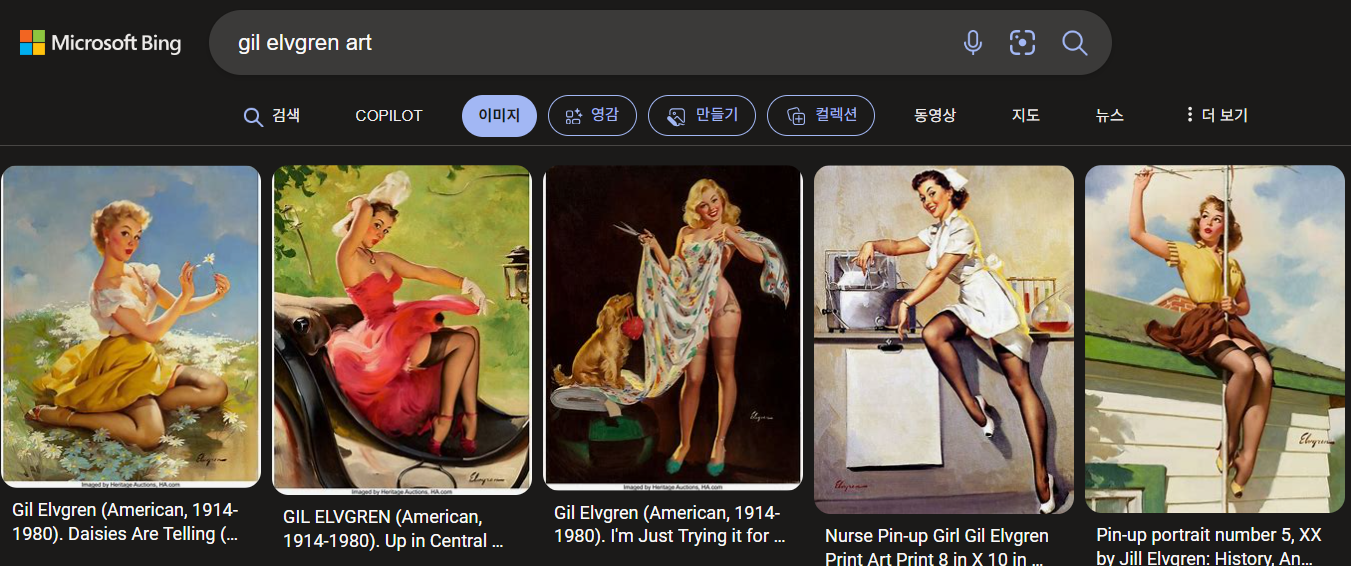The image size is (1351, 566).
Task: Open the 컬렉션 tab
Action: click(x=821, y=116)
